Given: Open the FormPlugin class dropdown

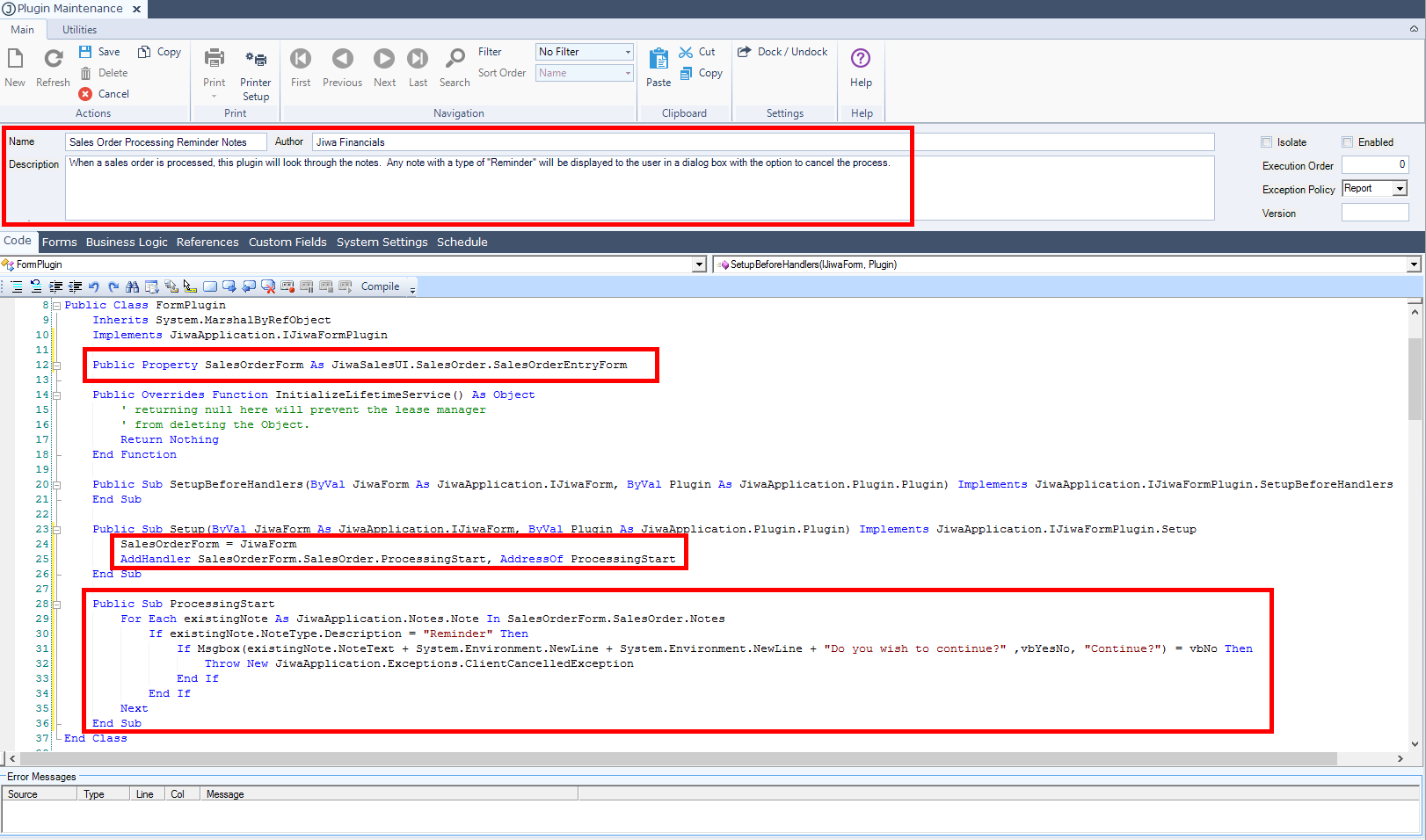Looking at the screenshot, I should 699,264.
